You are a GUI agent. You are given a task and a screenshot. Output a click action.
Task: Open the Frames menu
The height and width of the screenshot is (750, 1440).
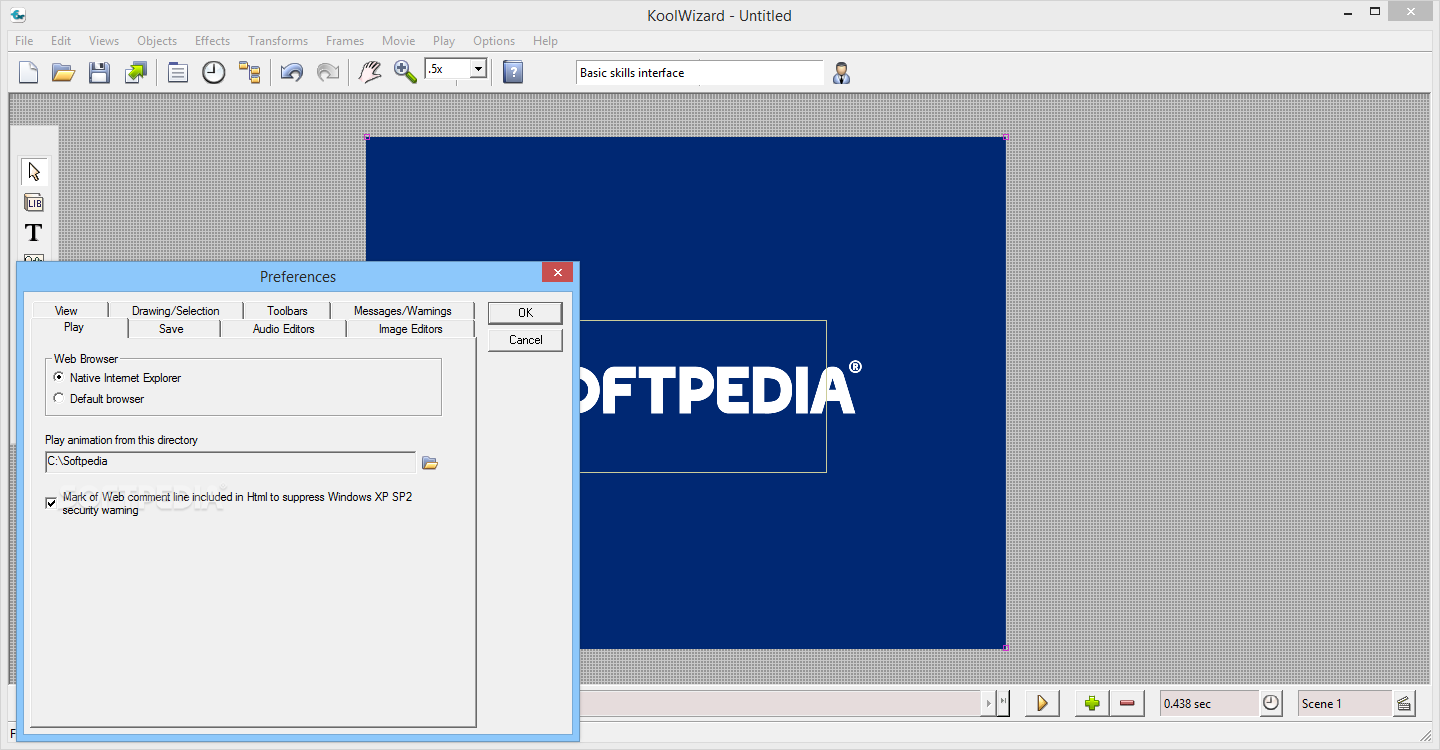pyautogui.click(x=345, y=41)
